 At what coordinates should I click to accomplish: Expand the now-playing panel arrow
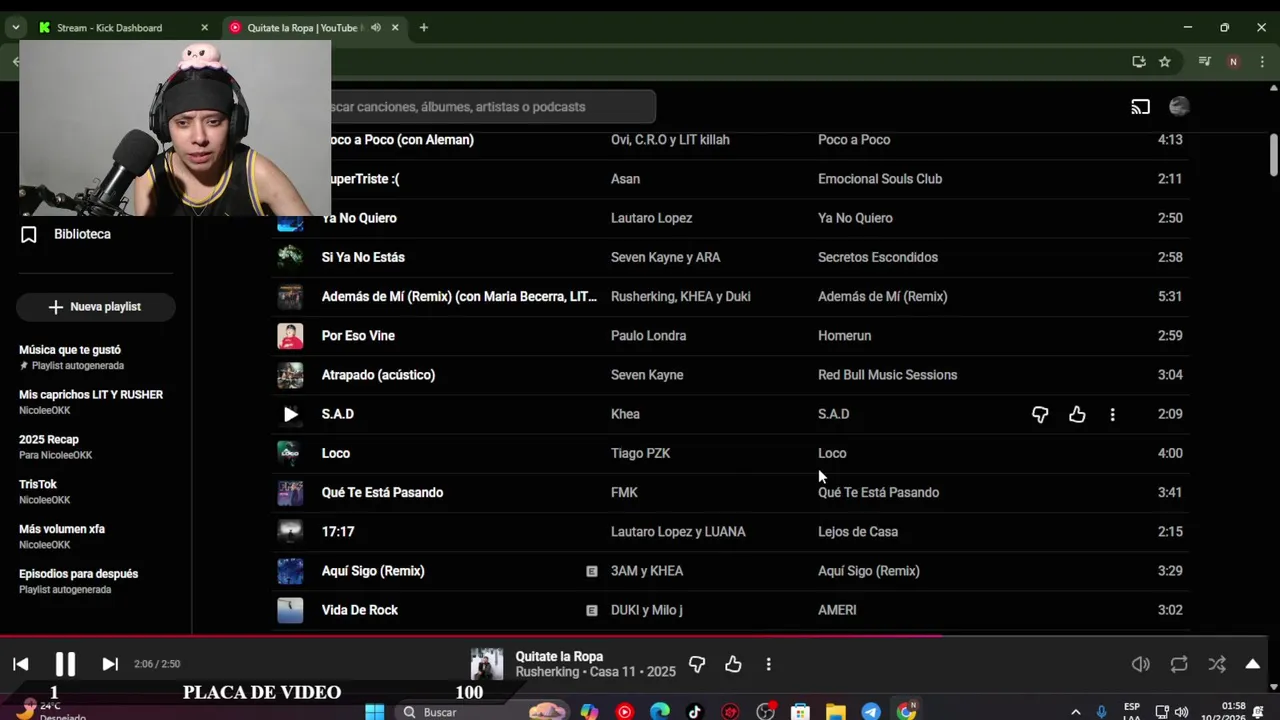[x=1252, y=664]
